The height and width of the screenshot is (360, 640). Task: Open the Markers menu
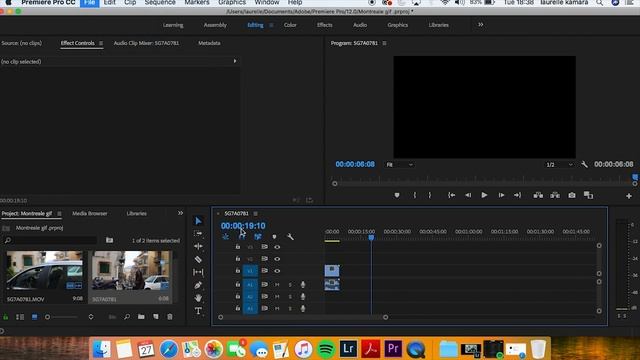click(x=197, y=2)
